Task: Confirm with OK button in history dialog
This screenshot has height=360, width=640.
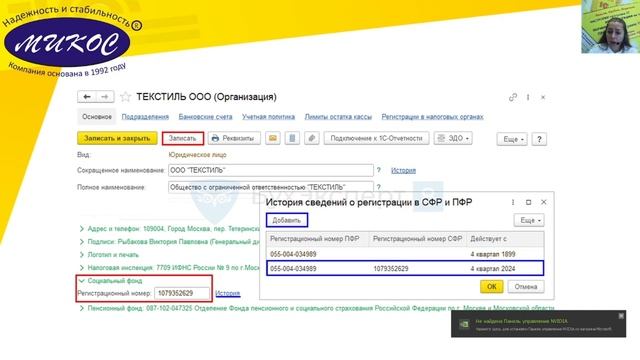Action: click(491, 287)
